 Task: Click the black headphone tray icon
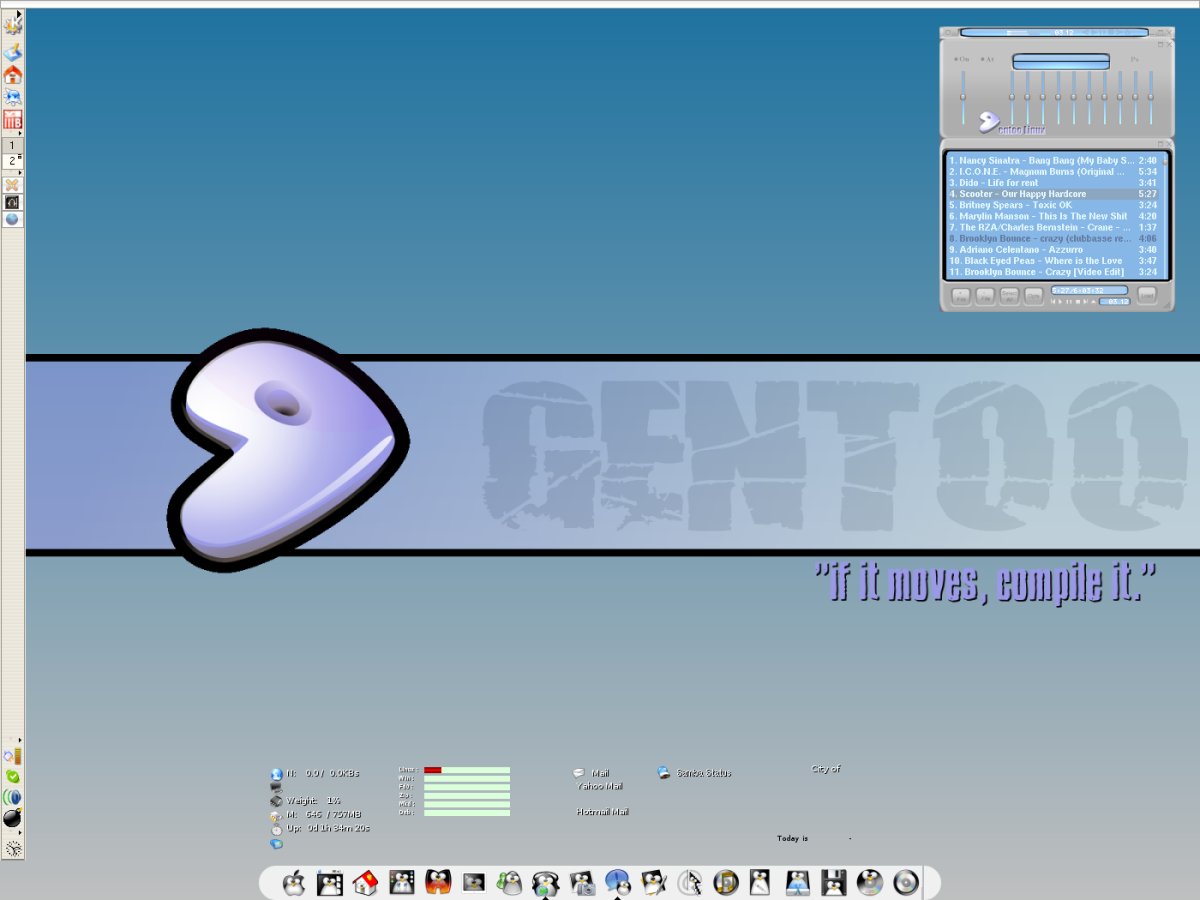pyautogui.click(x=12, y=202)
